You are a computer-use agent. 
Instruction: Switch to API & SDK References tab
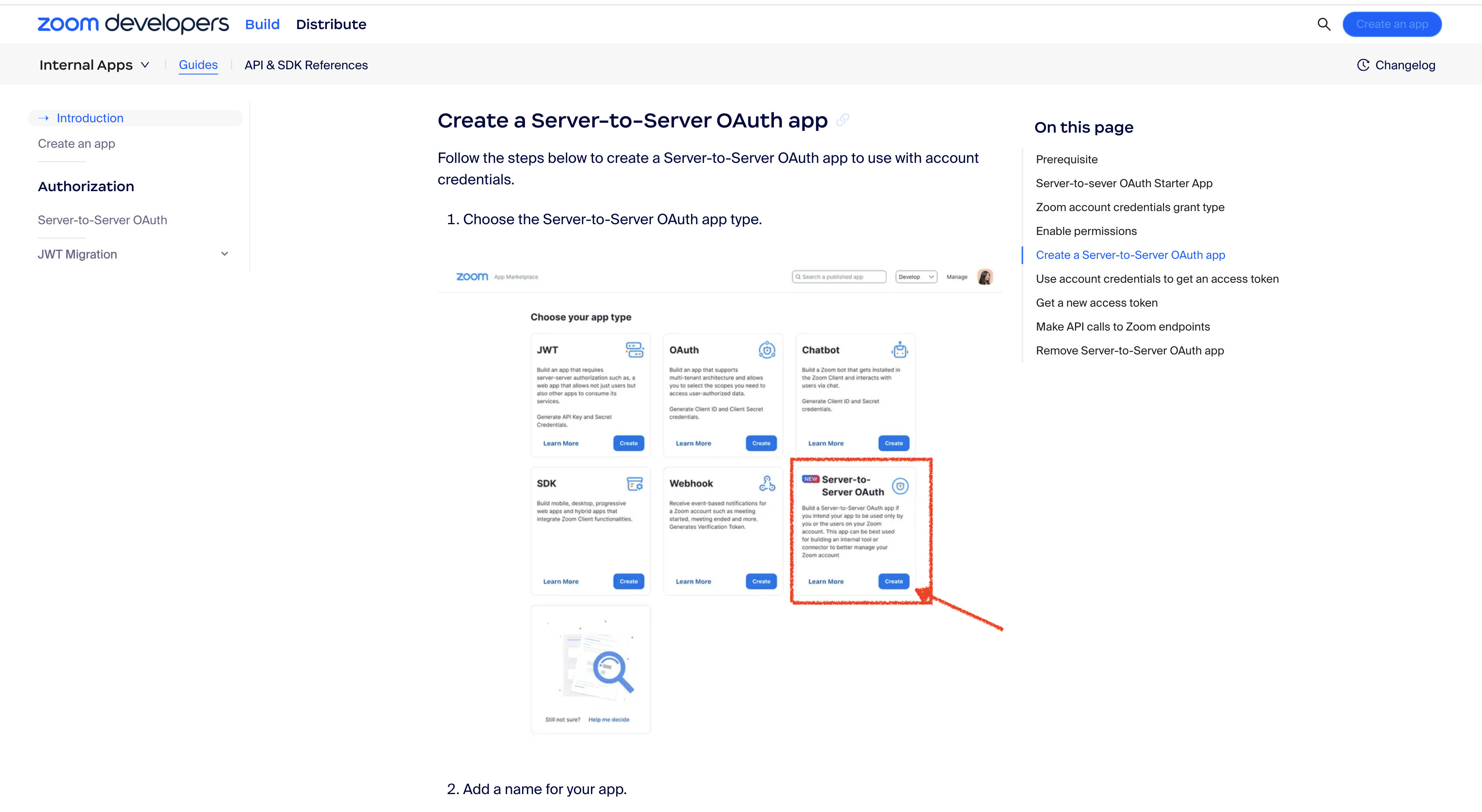coord(306,65)
